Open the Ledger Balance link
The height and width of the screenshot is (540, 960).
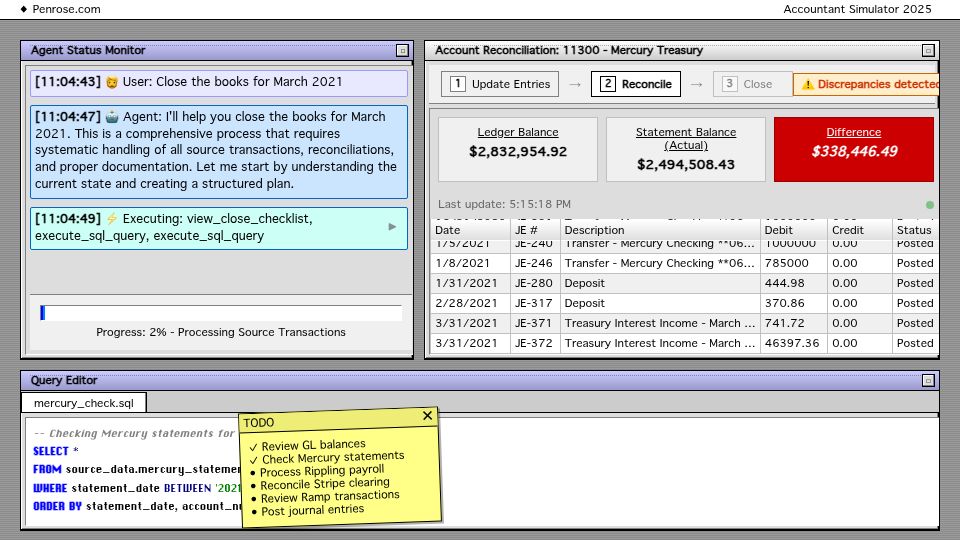pyautogui.click(x=518, y=132)
